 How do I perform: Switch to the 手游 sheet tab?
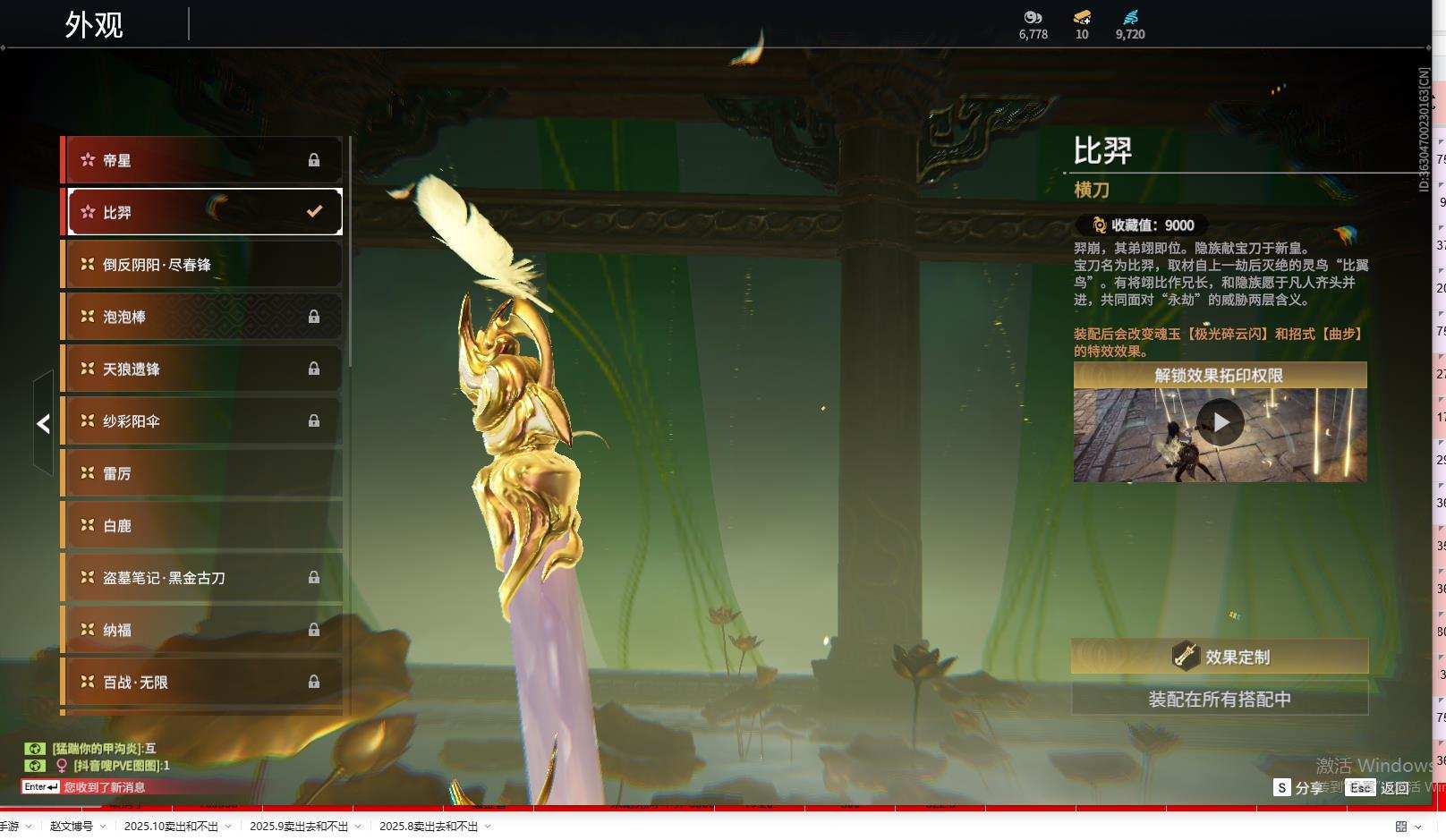[x=9, y=827]
